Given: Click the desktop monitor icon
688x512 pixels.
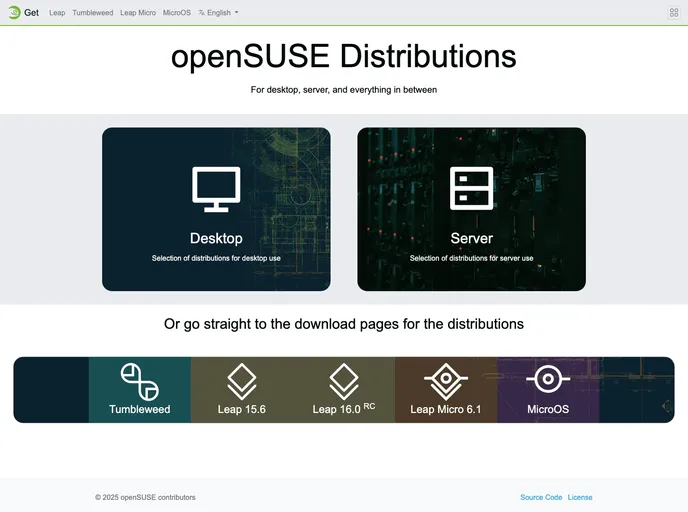Looking at the screenshot, I should pyautogui.click(x=216, y=189).
